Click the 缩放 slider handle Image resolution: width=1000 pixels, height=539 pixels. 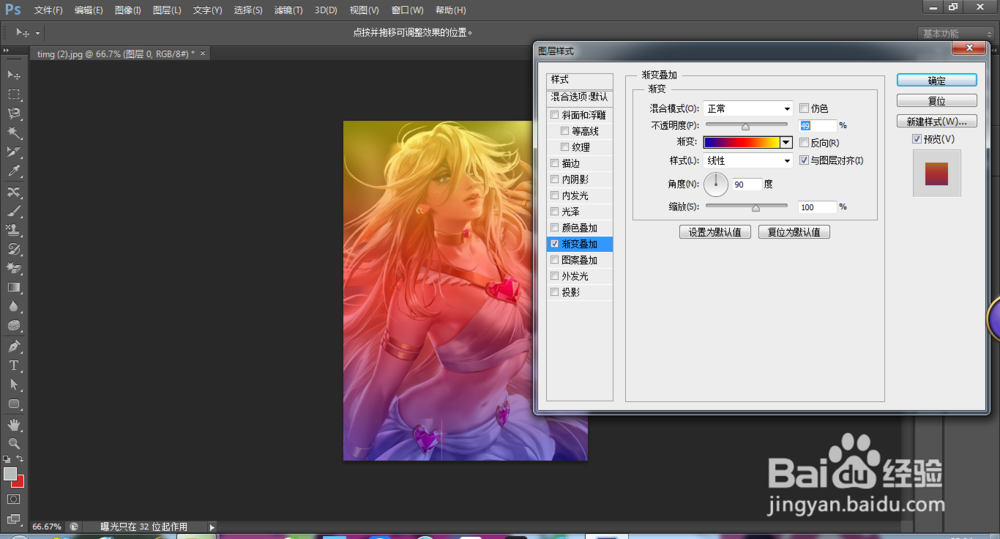point(756,208)
